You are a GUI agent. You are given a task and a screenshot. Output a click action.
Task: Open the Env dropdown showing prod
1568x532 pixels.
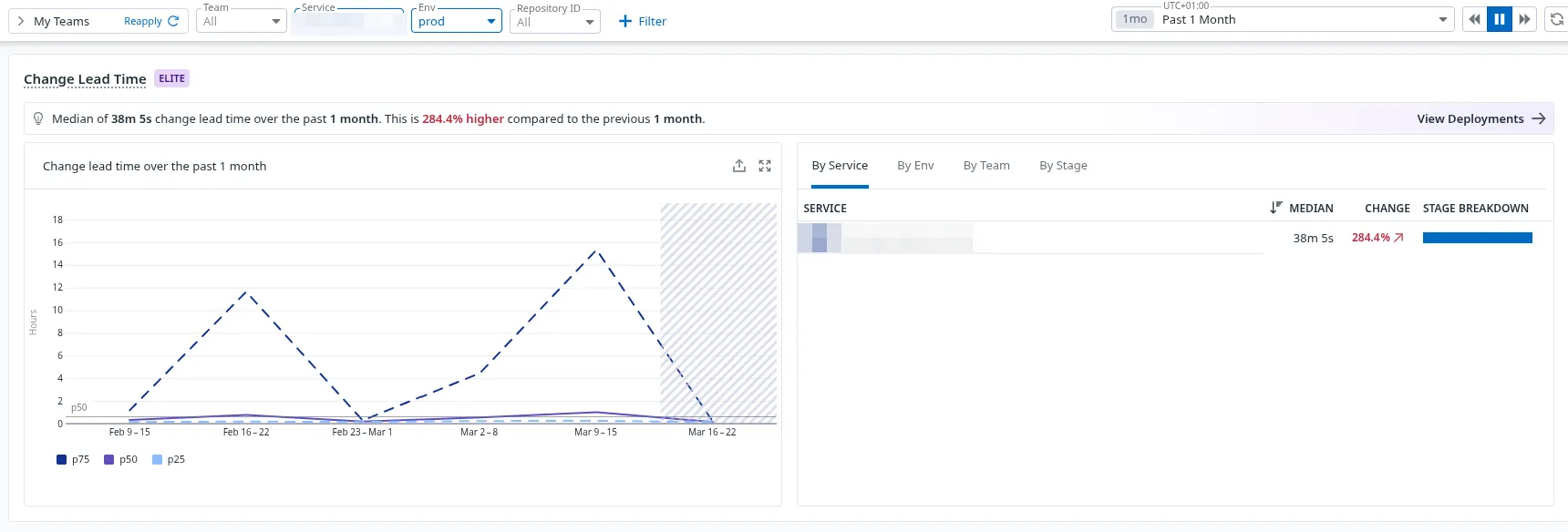(x=456, y=21)
